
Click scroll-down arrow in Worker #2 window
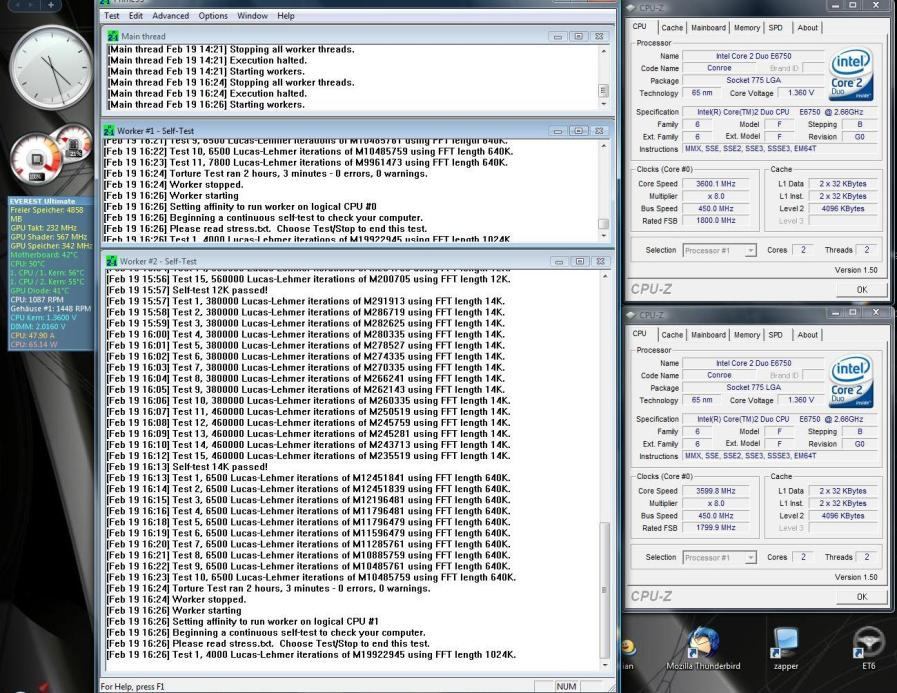(x=605, y=665)
